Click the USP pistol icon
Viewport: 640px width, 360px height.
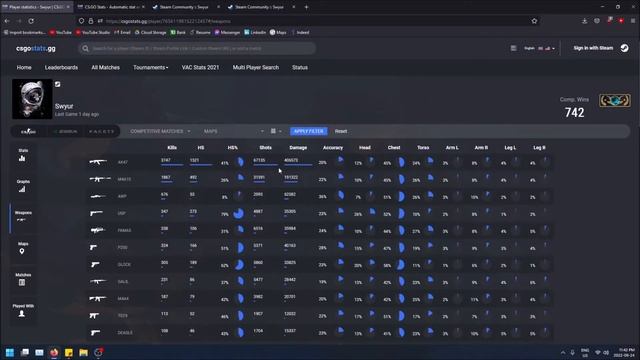click(96, 213)
